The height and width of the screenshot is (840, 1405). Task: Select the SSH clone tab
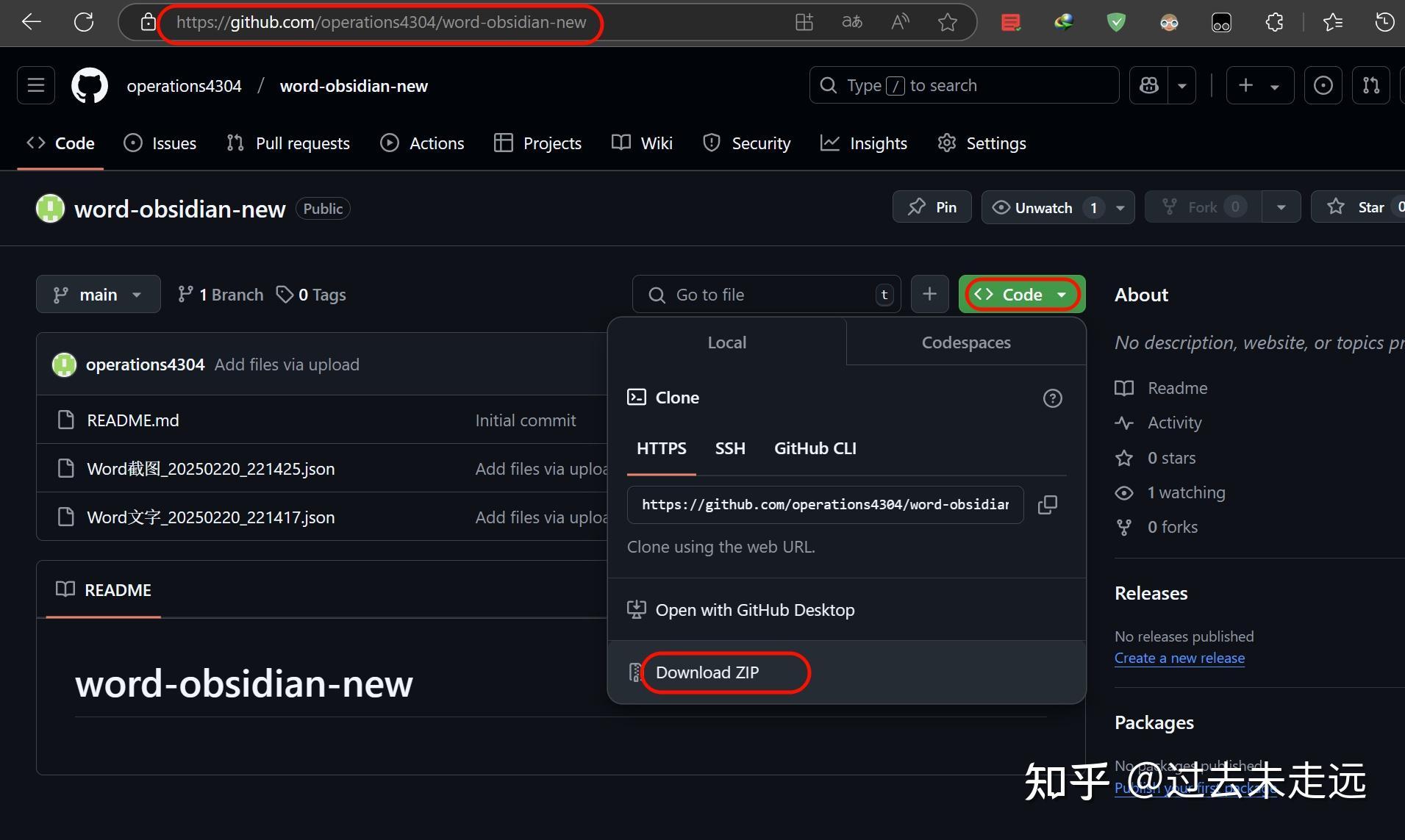point(730,448)
